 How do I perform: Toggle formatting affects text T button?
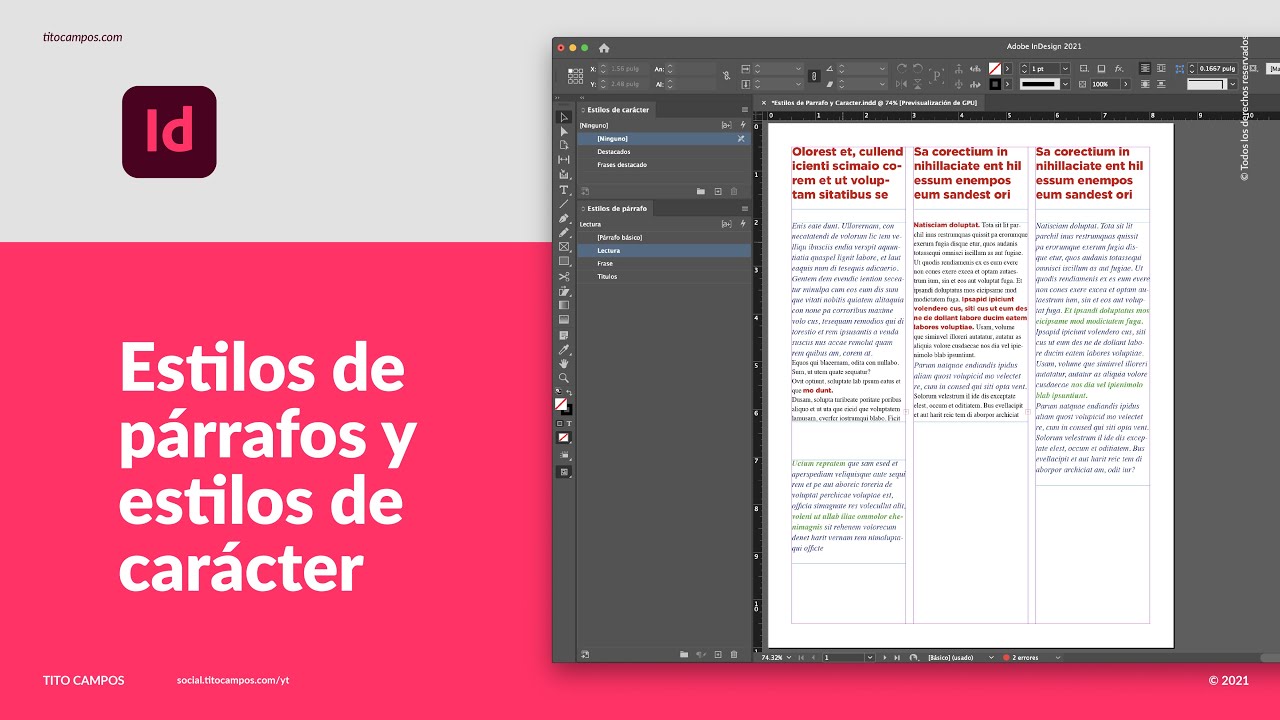pyautogui.click(x=569, y=424)
